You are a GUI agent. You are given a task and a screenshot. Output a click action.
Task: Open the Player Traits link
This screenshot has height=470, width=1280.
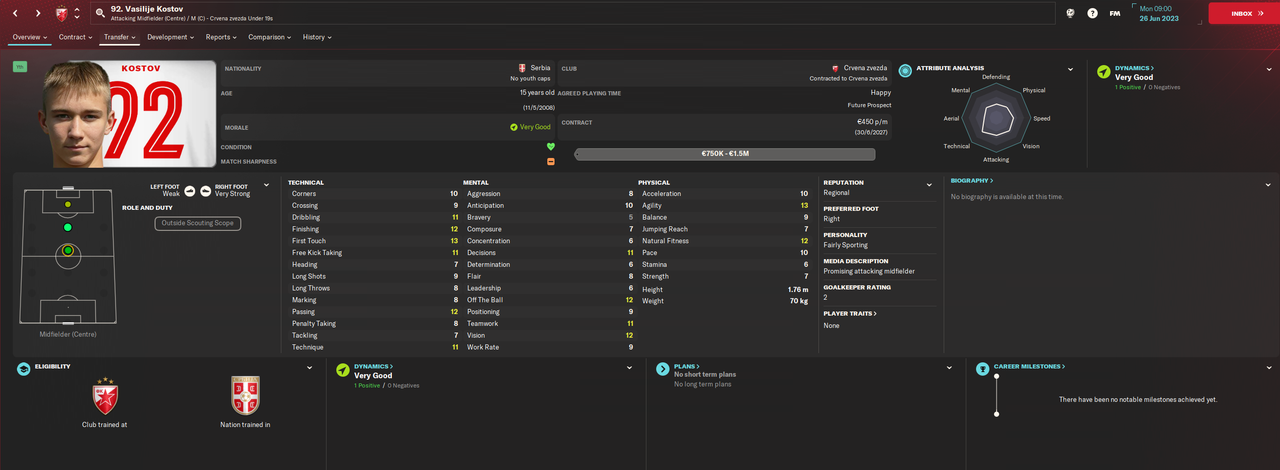coord(850,314)
